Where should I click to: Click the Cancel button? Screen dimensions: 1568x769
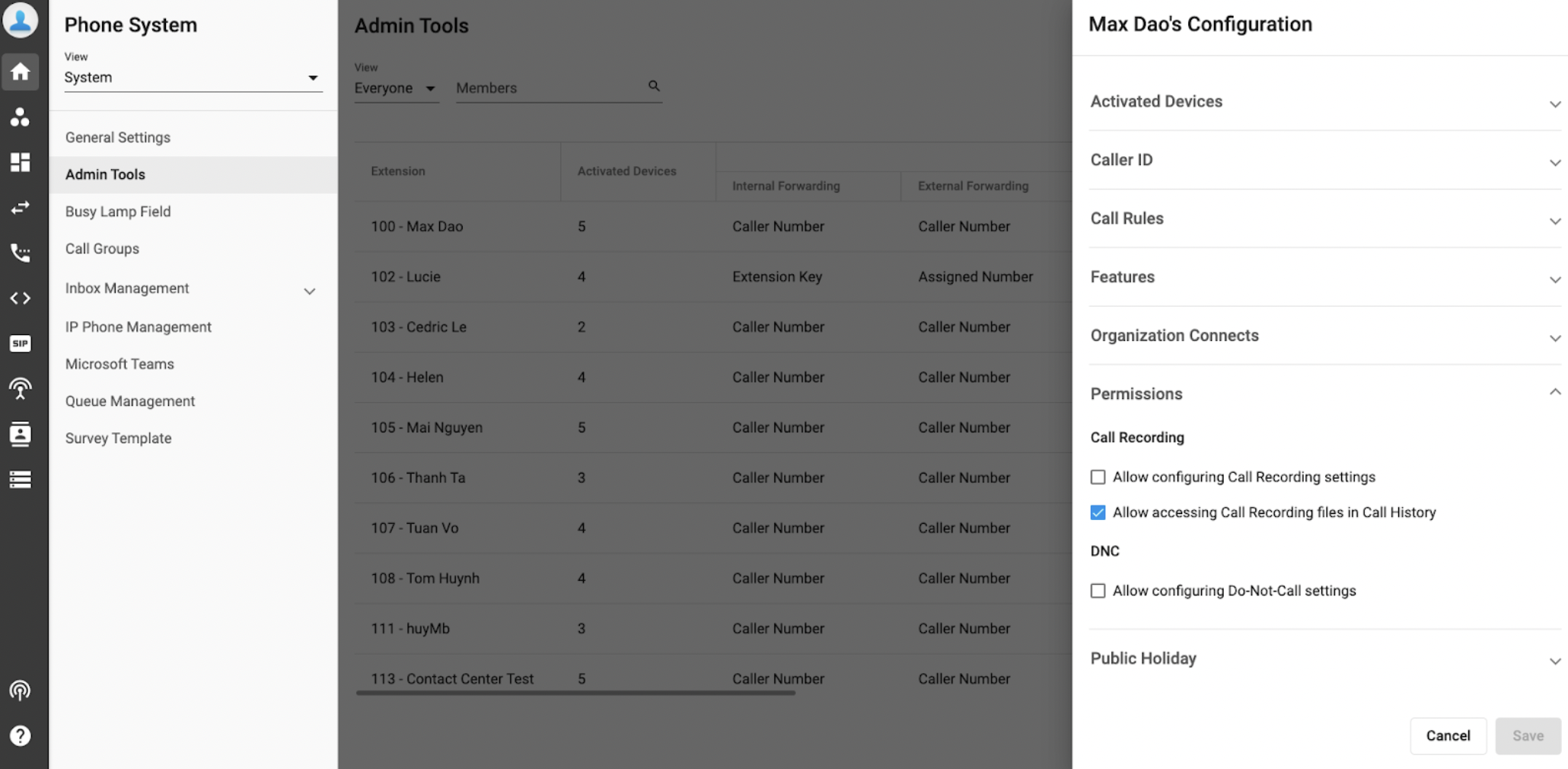coord(1448,735)
